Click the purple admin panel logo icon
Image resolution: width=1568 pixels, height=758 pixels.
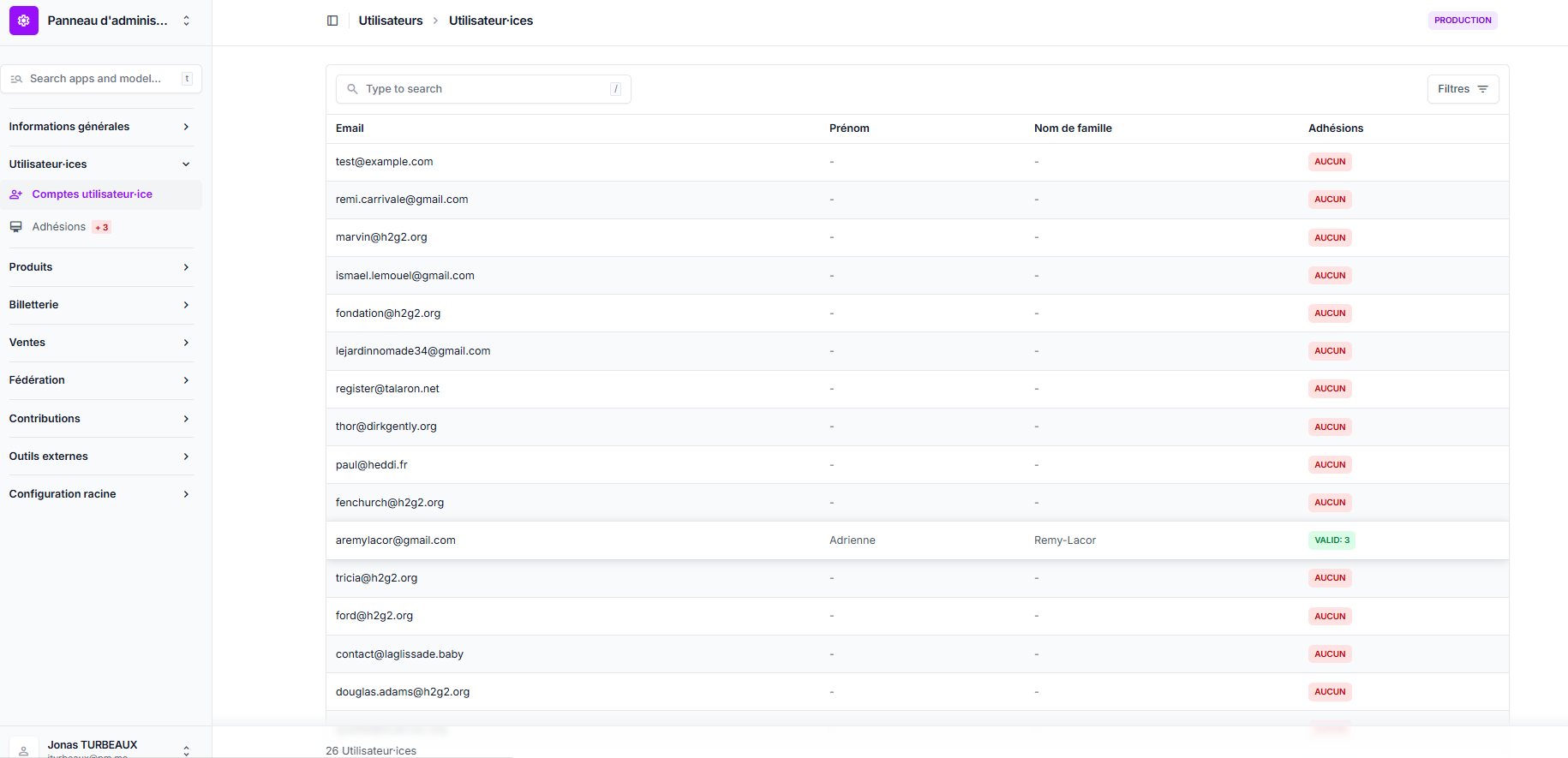(24, 21)
